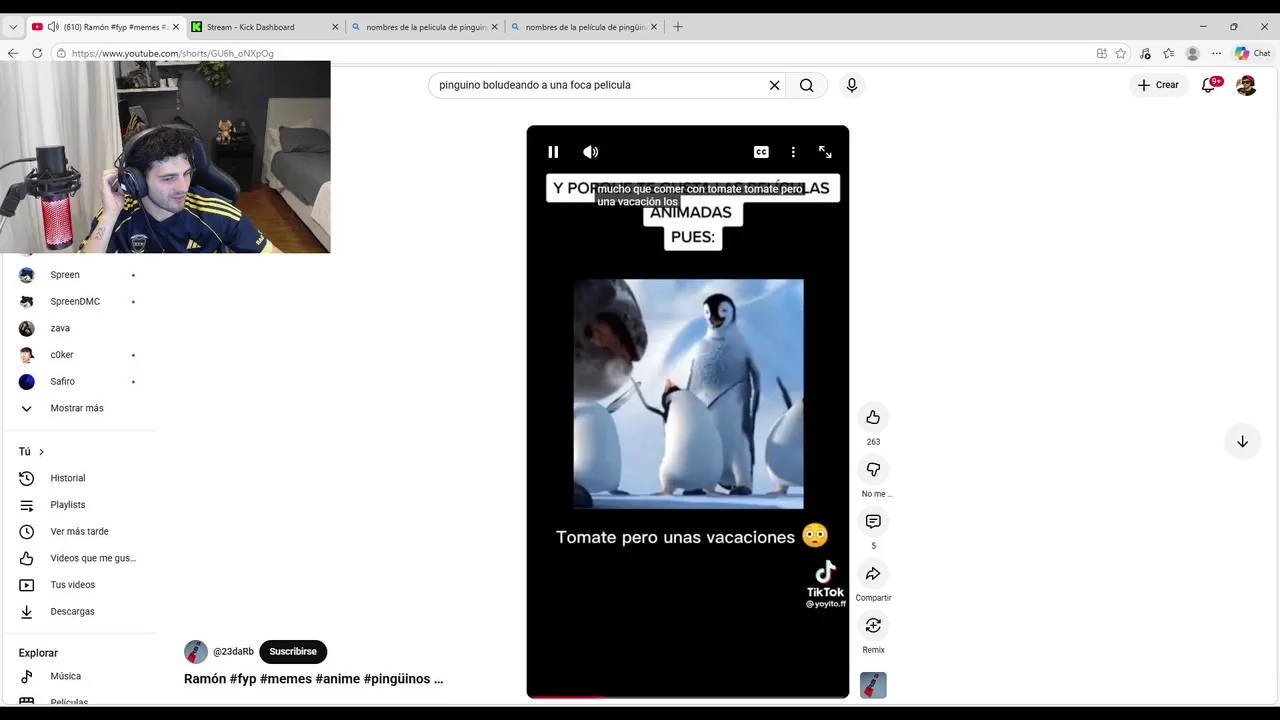The image size is (1280, 720).
Task: Expand subscriptions with Mostrar más
Action: click(x=78, y=408)
